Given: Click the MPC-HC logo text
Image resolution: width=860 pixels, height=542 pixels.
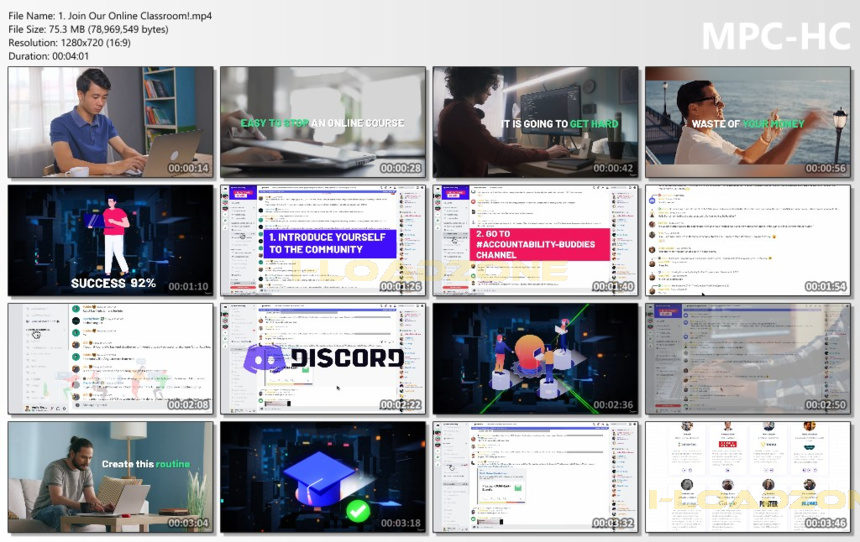Looking at the screenshot, I should click(x=776, y=37).
